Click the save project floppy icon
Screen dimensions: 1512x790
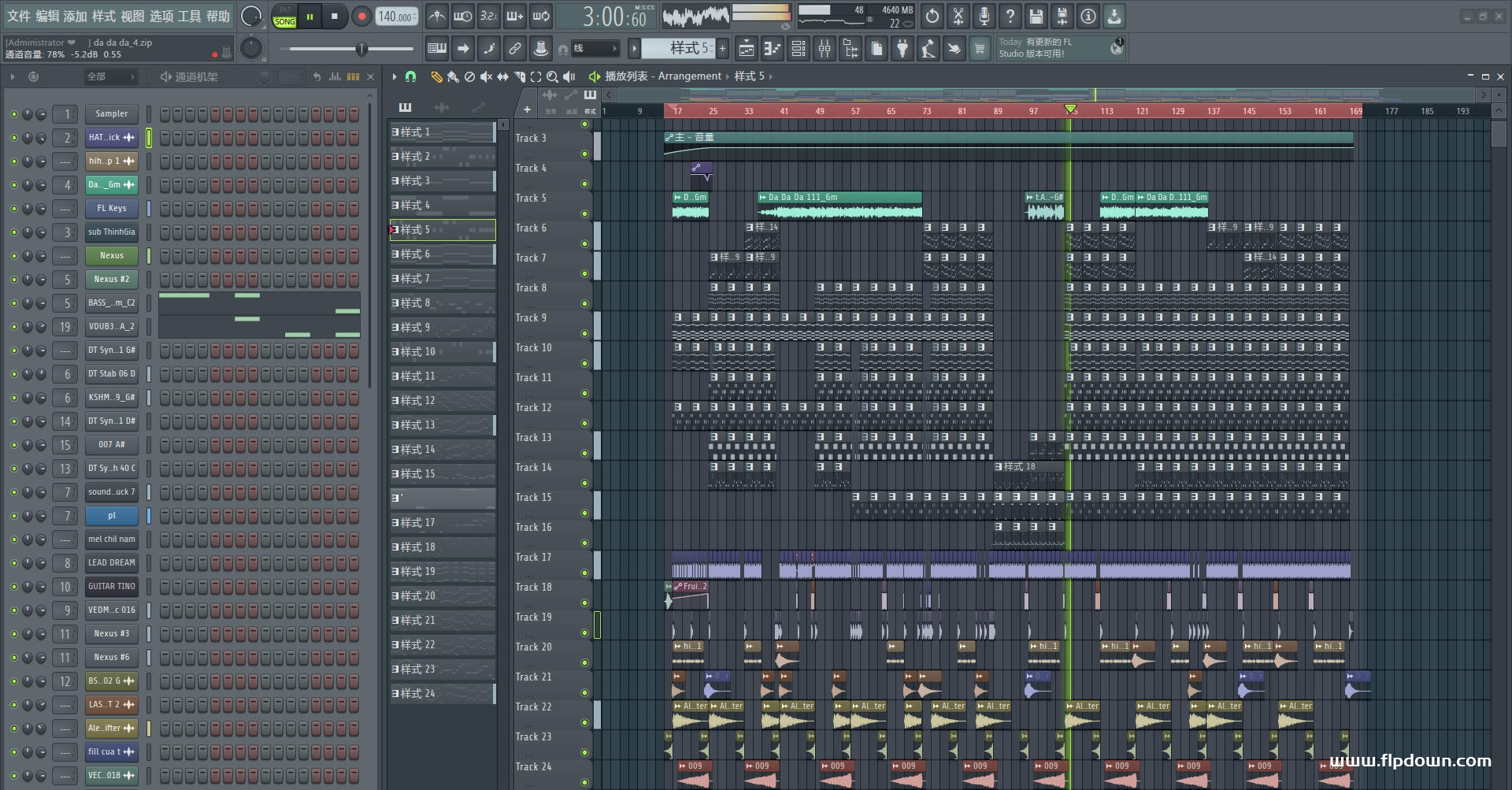tap(1036, 16)
